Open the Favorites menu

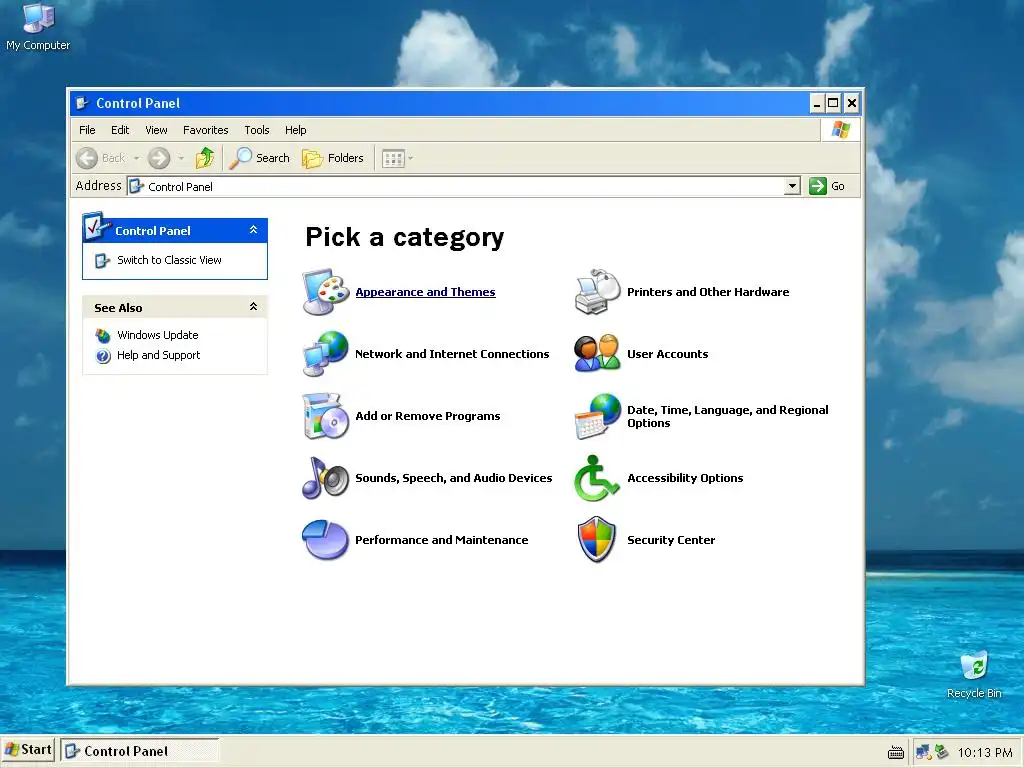coord(206,130)
